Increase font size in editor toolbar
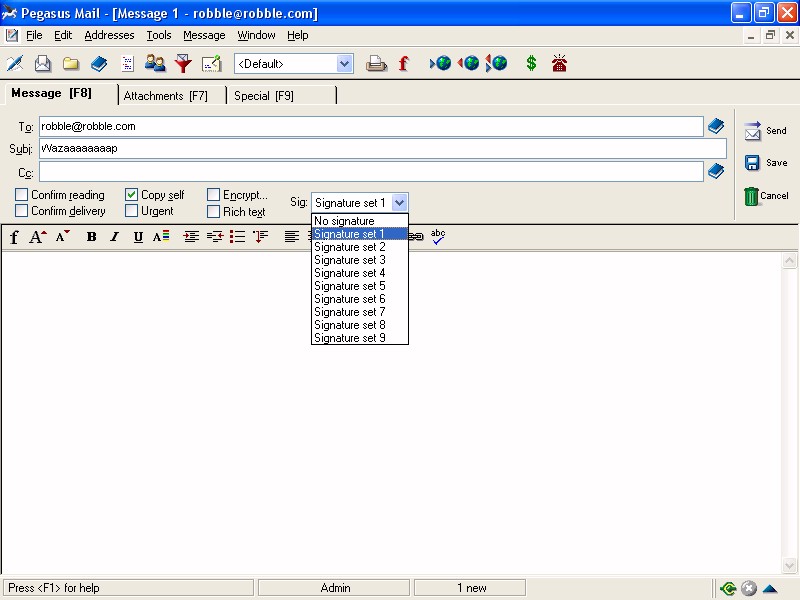This screenshot has height=600, width=800. pyautogui.click(x=38, y=237)
